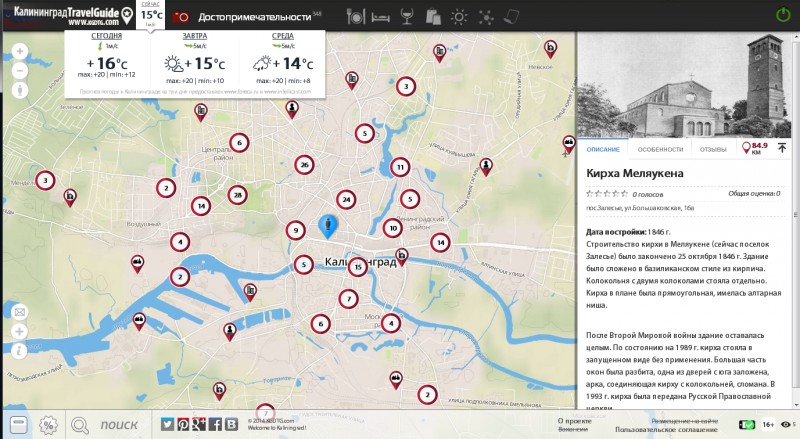The height and width of the screenshot is (439, 800).
Task: Open the shopping bags category icon
Action: (x=433, y=16)
